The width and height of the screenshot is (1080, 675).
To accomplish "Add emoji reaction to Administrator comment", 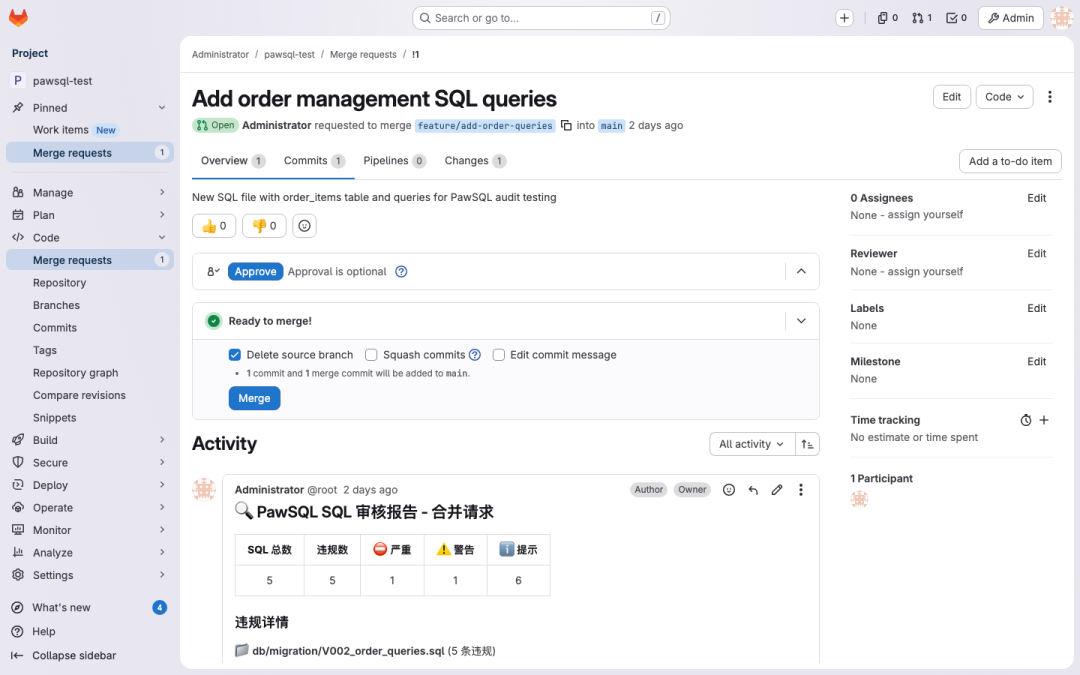I will (729, 490).
